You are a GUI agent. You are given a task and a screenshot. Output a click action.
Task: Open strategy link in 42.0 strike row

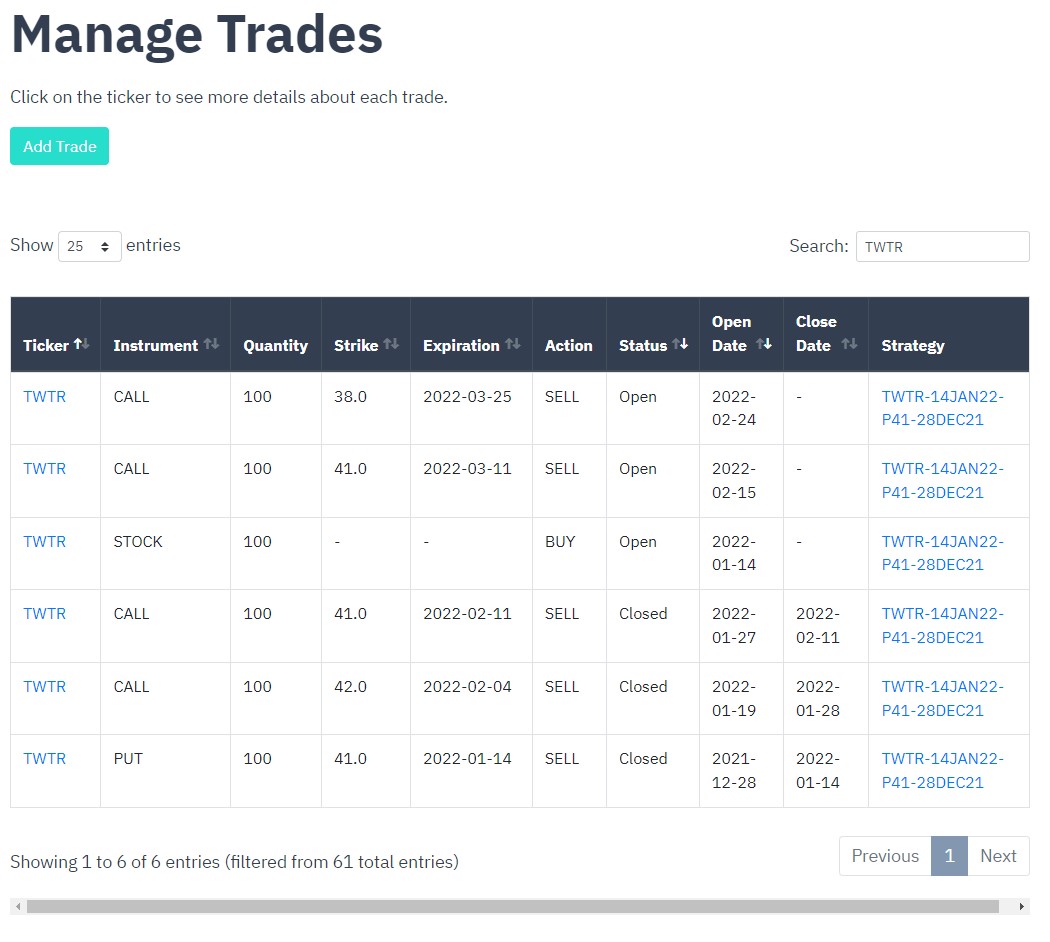pos(942,698)
